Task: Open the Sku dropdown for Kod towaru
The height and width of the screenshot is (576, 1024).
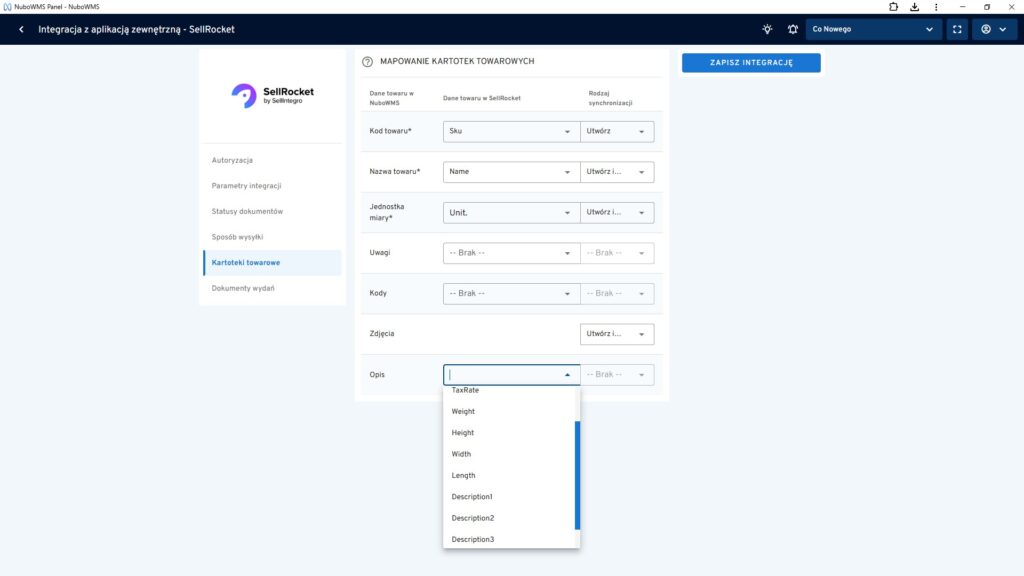Action: click(x=510, y=131)
